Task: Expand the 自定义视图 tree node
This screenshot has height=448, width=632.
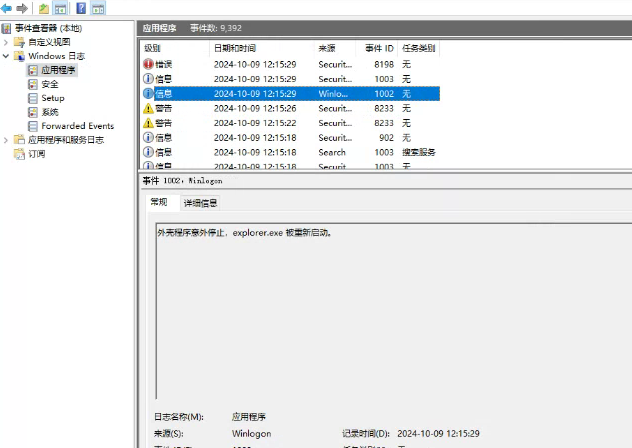Action: 7,43
